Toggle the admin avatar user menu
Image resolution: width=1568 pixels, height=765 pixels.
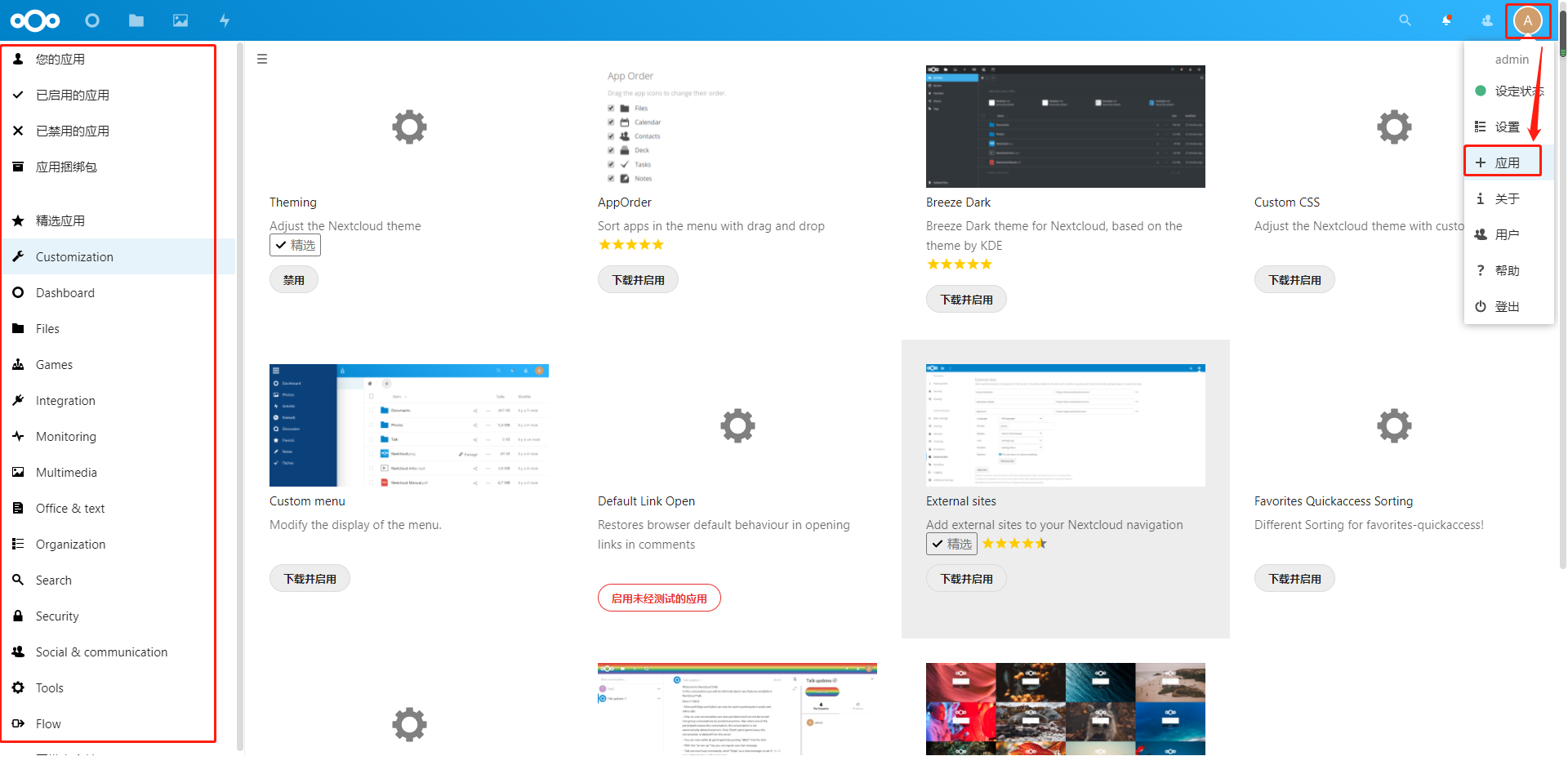click(x=1527, y=20)
